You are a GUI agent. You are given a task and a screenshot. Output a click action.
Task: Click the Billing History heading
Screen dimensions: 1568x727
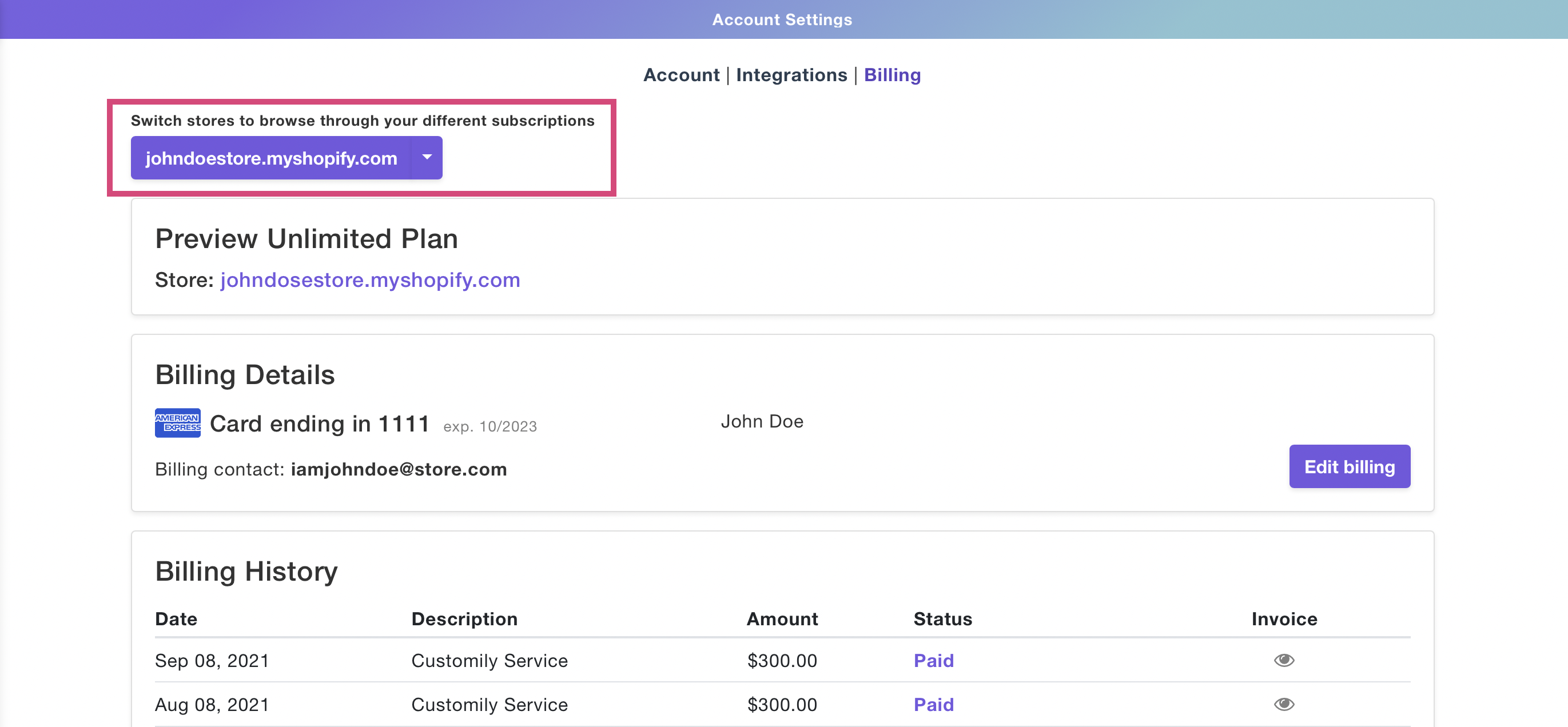(246, 572)
